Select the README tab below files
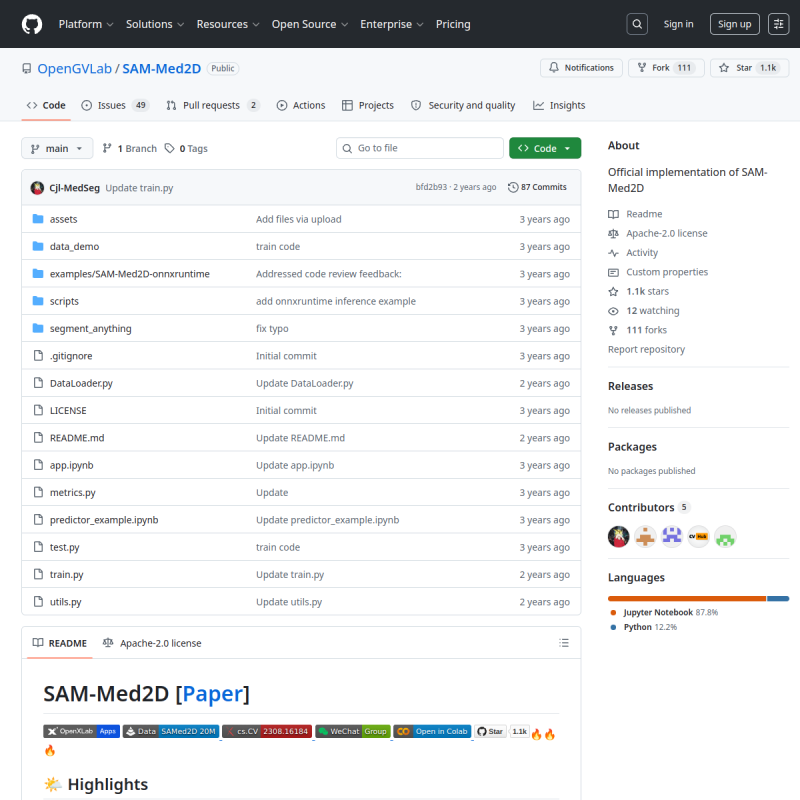Screen dimensions: 800x800 click(x=60, y=643)
